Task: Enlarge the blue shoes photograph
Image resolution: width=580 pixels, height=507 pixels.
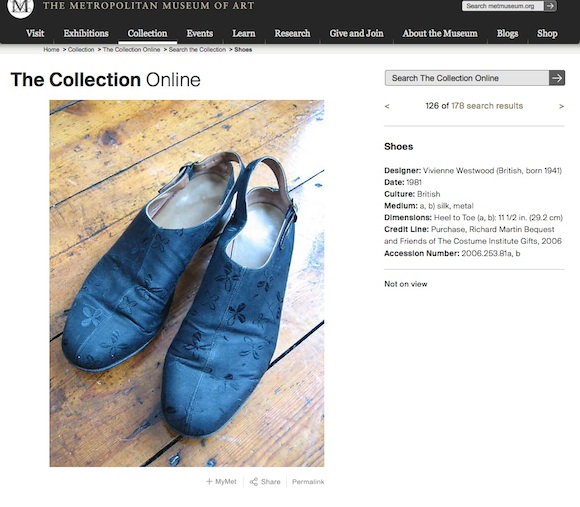Action: (x=187, y=283)
